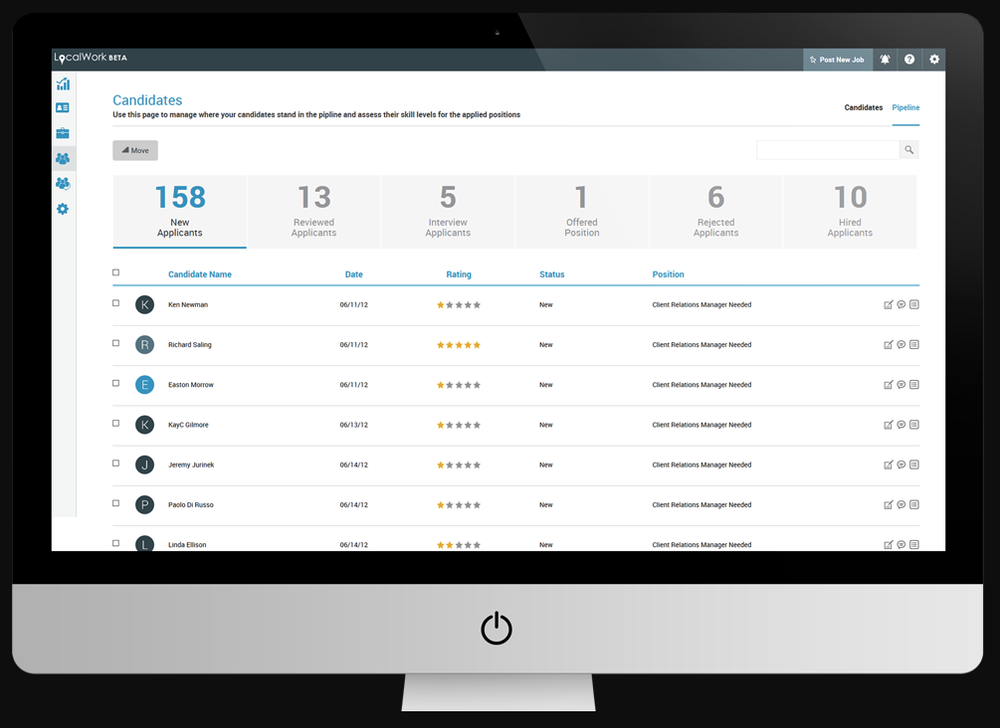Sort by Status column header

(552, 274)
